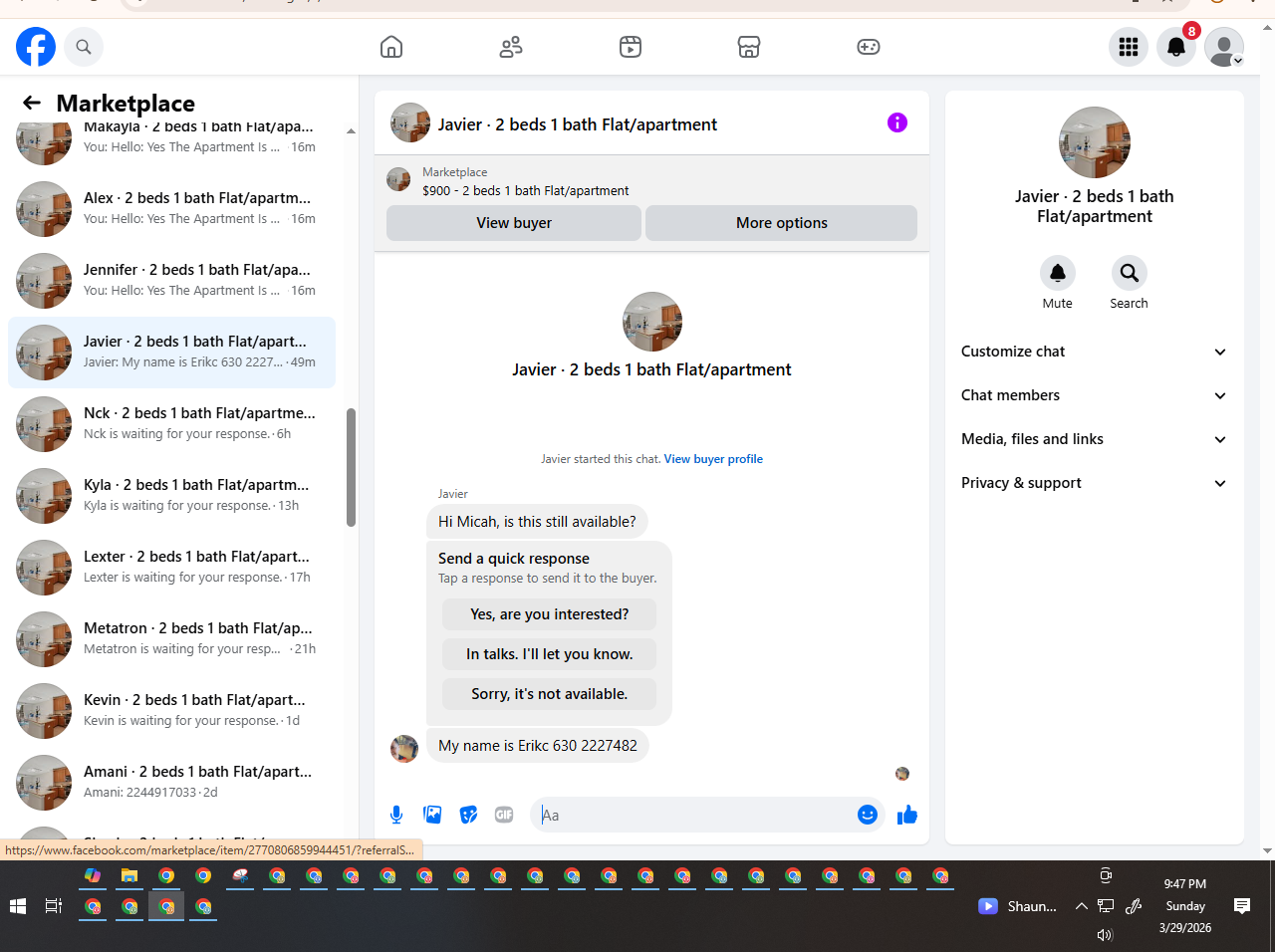Open the Friends icon in top navigation

[511, 47]
